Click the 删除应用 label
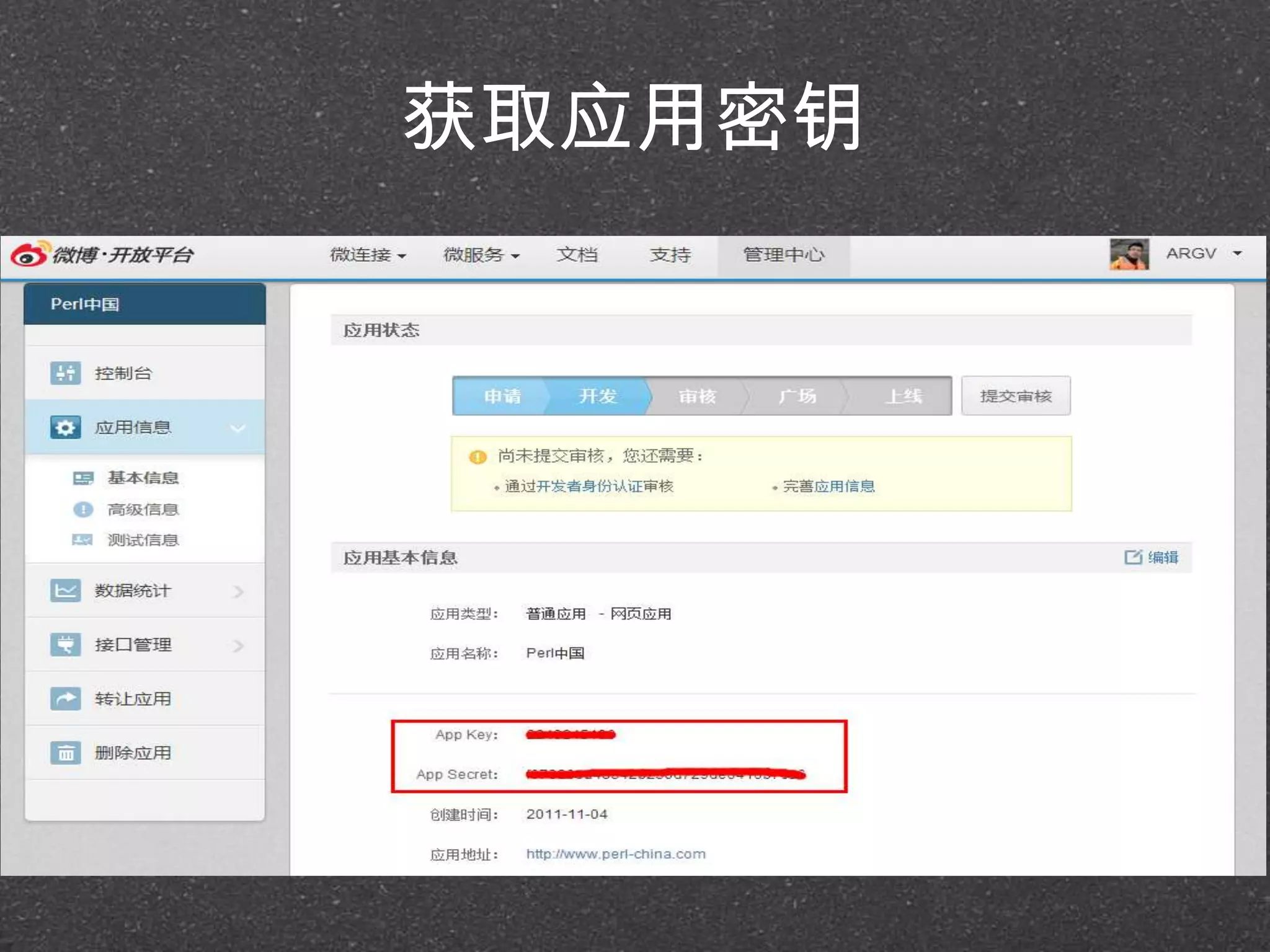Viewport: 1270px width, 952px height. point(133,752)
